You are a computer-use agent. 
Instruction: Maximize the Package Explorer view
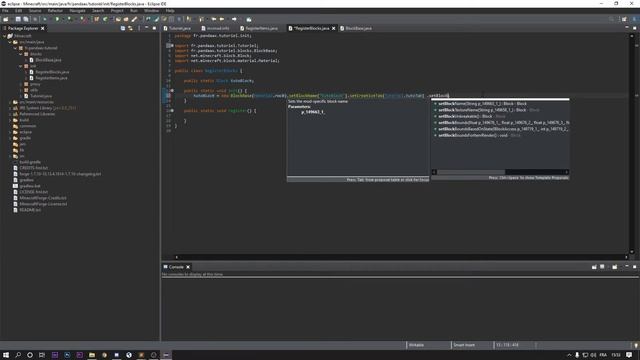pos(154,28)
